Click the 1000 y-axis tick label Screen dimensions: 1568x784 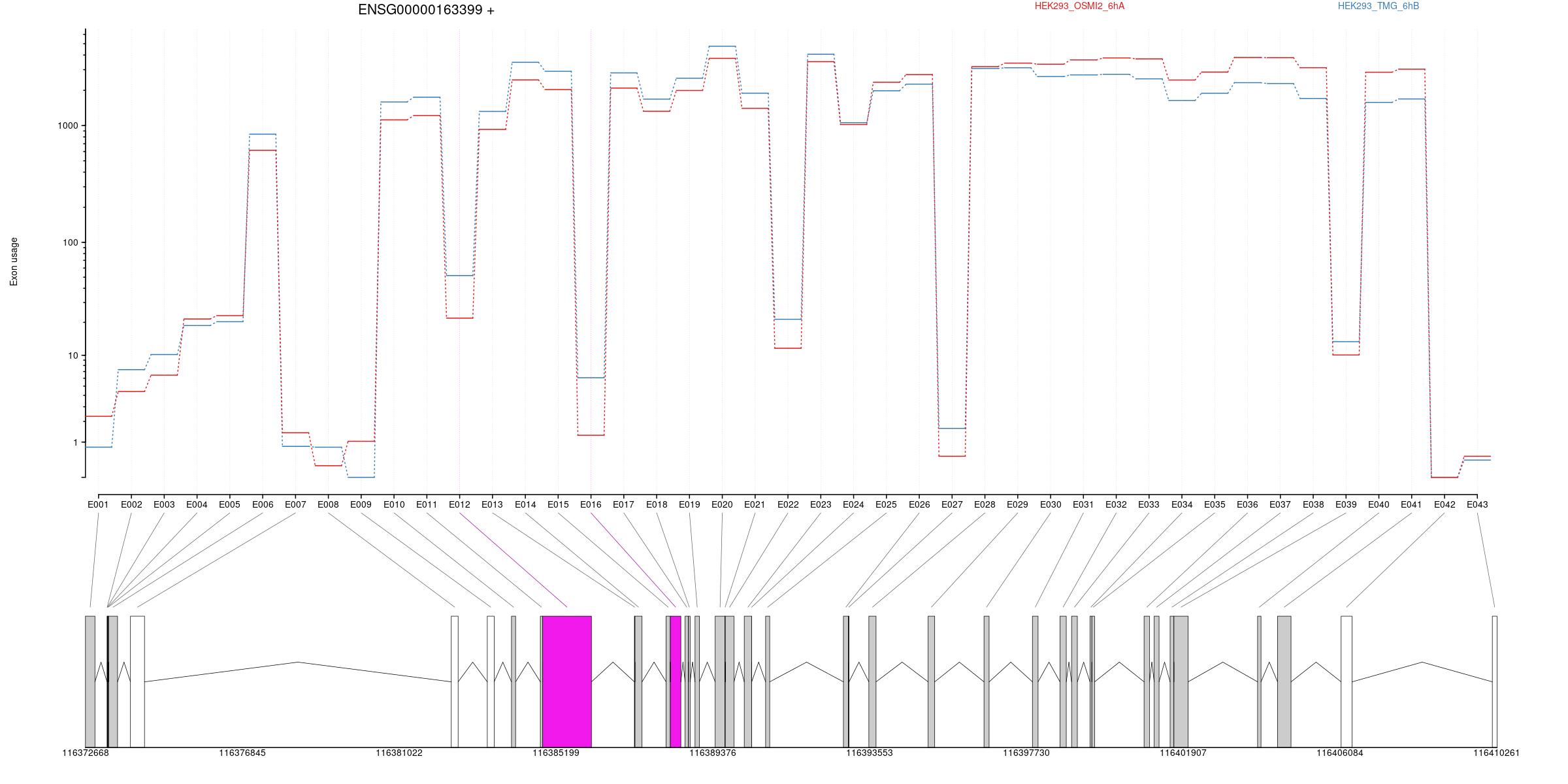[x=68, y=125]
